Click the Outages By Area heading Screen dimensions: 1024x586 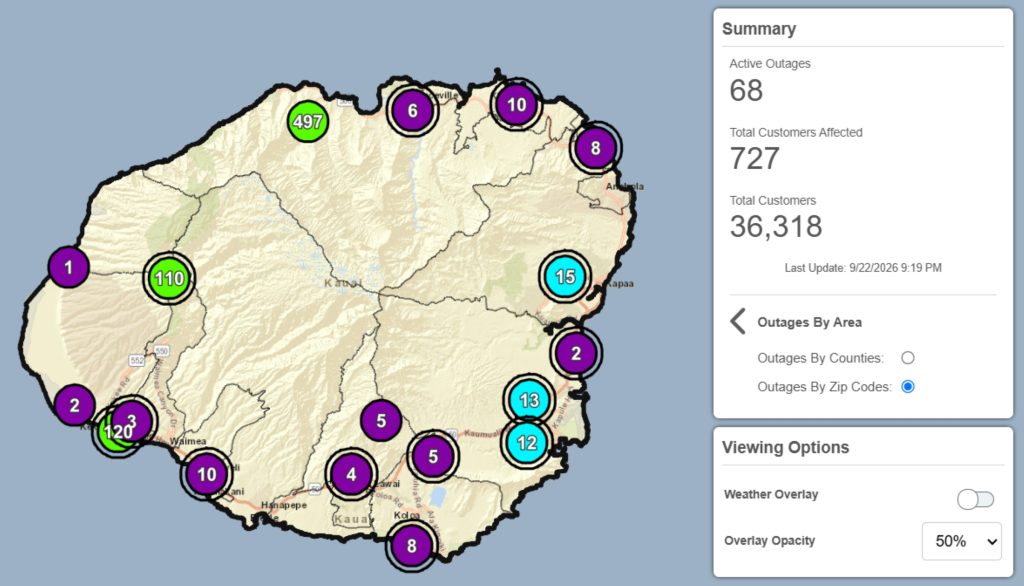[809, 322]
